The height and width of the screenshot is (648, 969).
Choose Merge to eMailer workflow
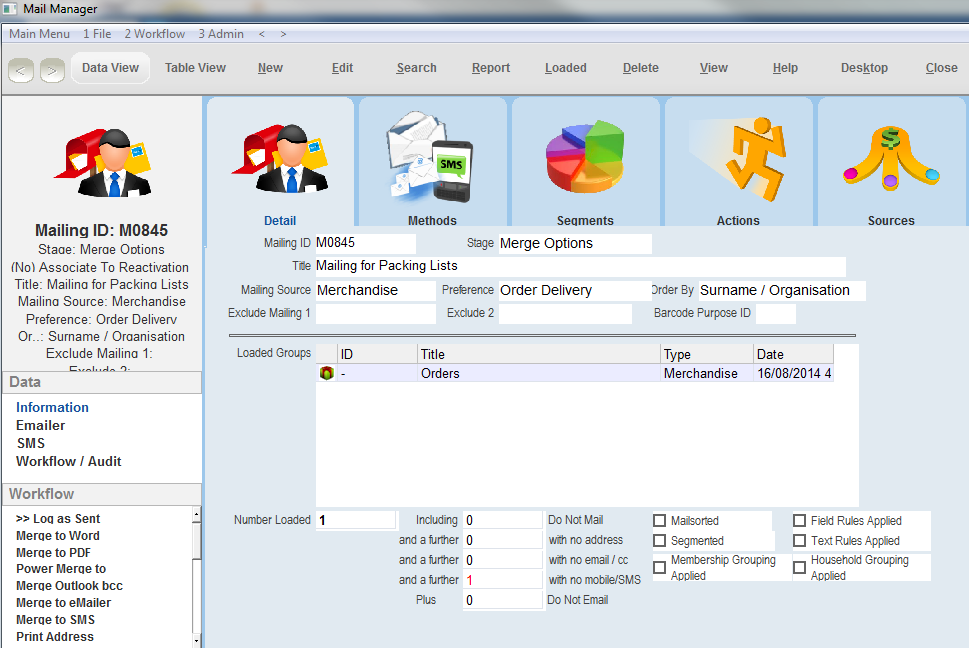tap(64, 603)
